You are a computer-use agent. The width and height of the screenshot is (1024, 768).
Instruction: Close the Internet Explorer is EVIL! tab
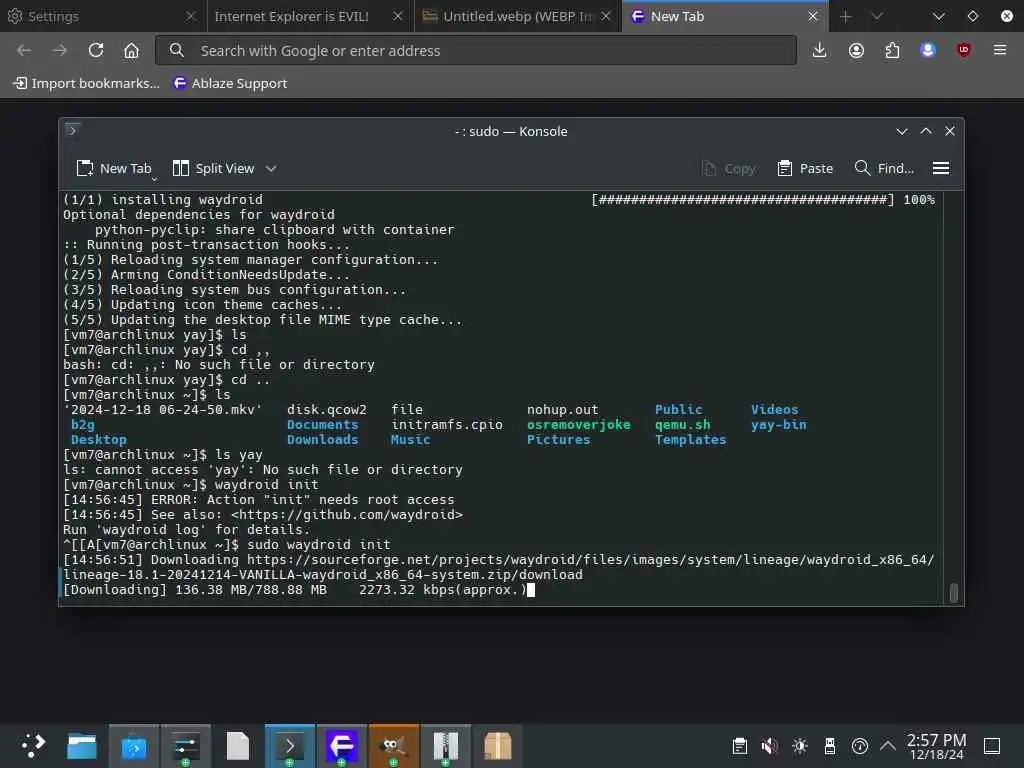coord(398,16)
